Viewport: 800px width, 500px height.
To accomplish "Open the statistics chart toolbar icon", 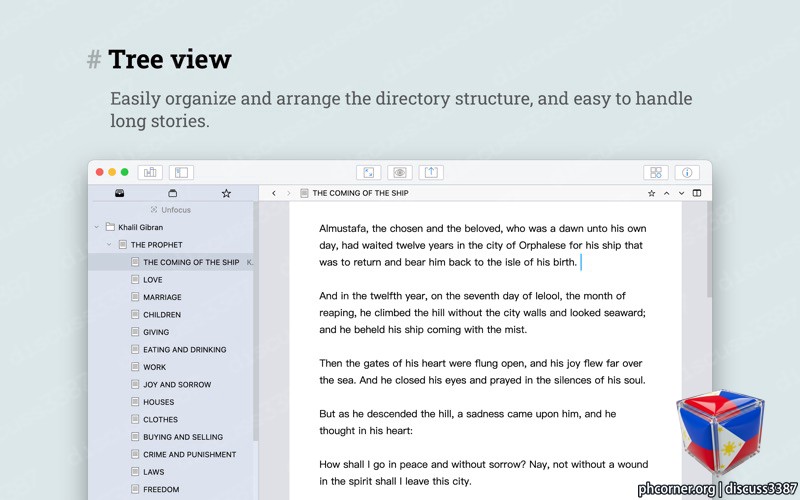I will tap(150, 172).
